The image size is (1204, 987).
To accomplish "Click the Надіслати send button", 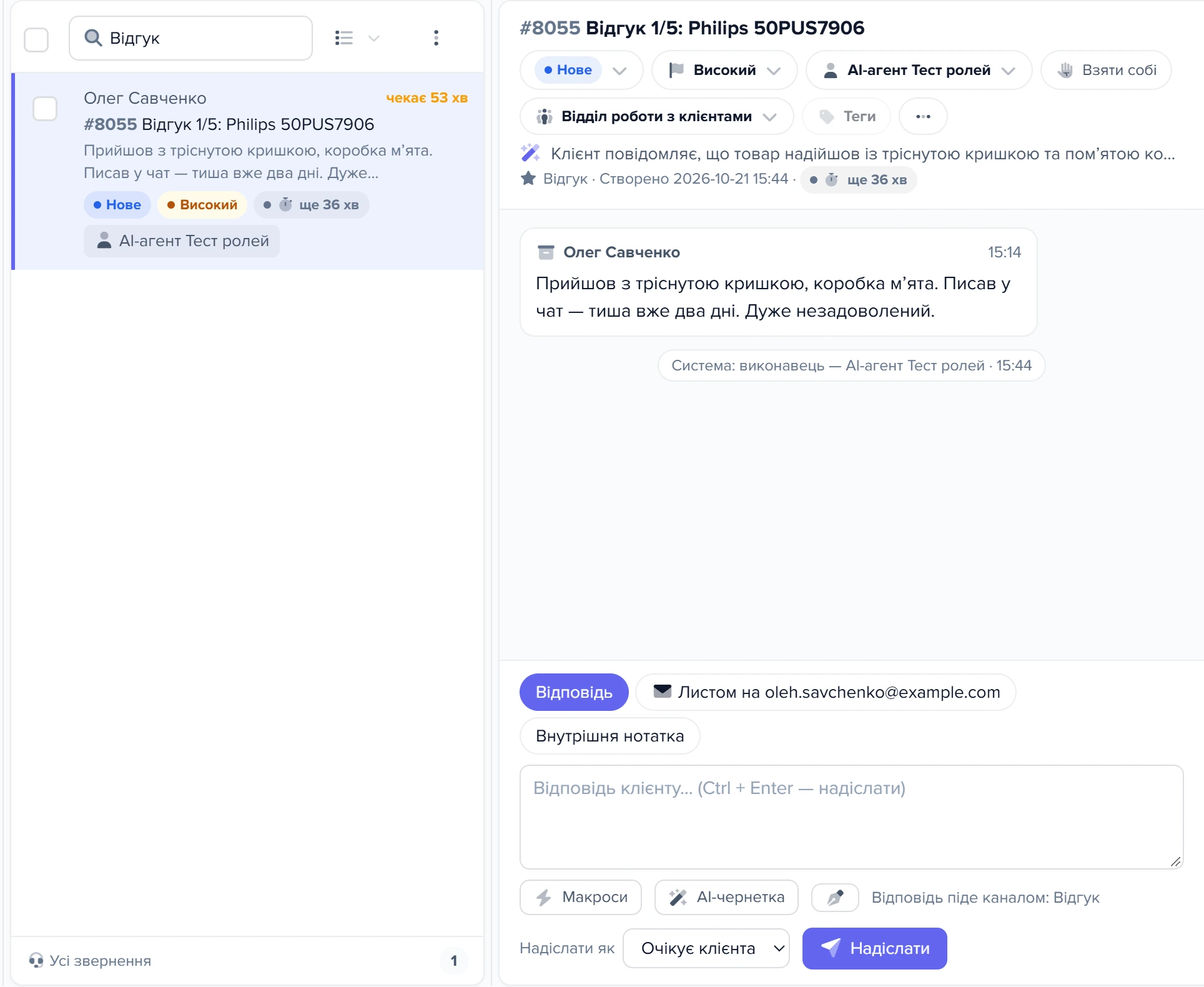I will pyautogui.click(x=874, y=948).
